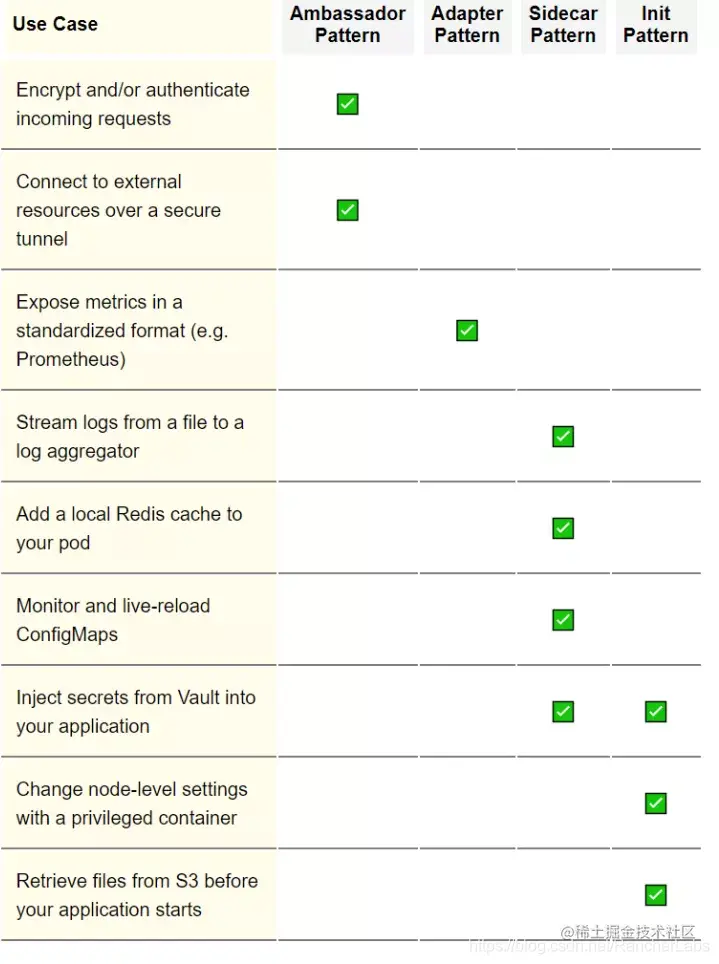
Task: Click the Sidecar checkmark for stream logs row
Action: pyautogui.click(x=563, y=437)
